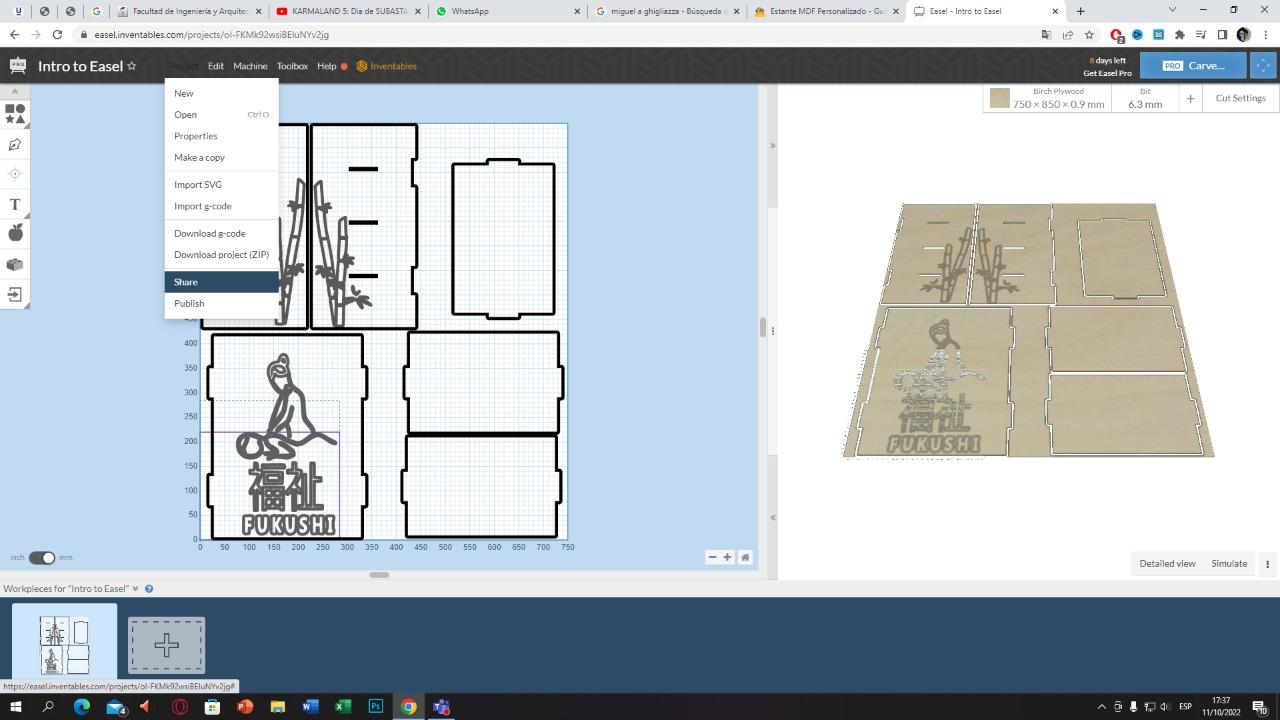1280x720 pixels.
Task: Click the Simulate button
Action: (x=1229, y=564)
